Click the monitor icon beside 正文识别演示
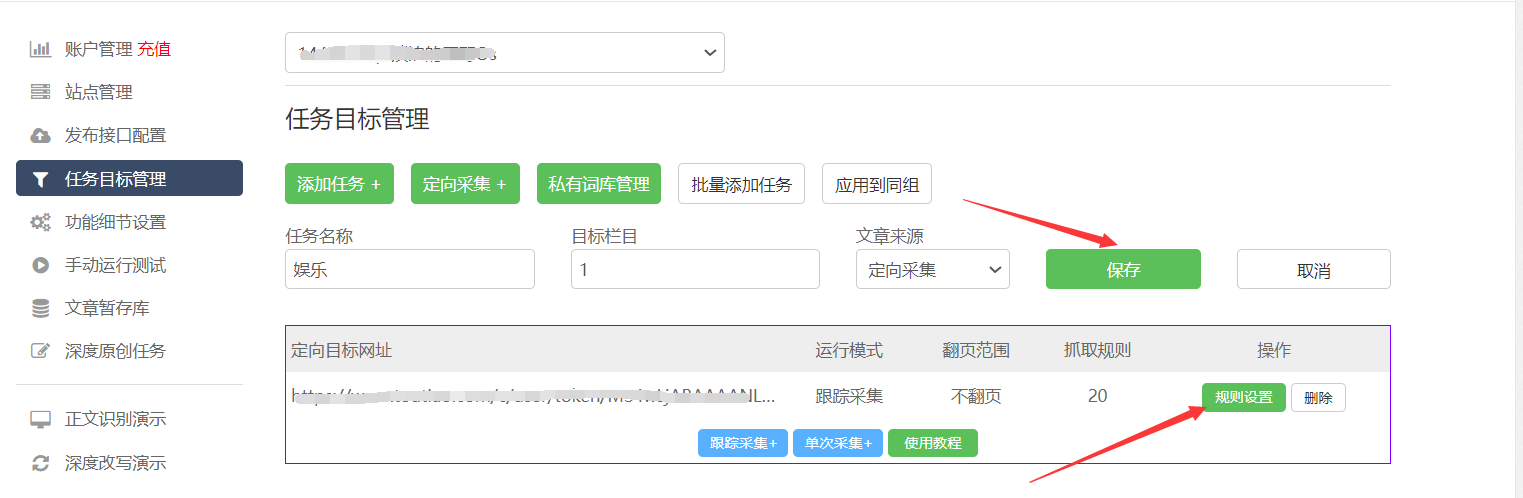 (x=40, y=420)
